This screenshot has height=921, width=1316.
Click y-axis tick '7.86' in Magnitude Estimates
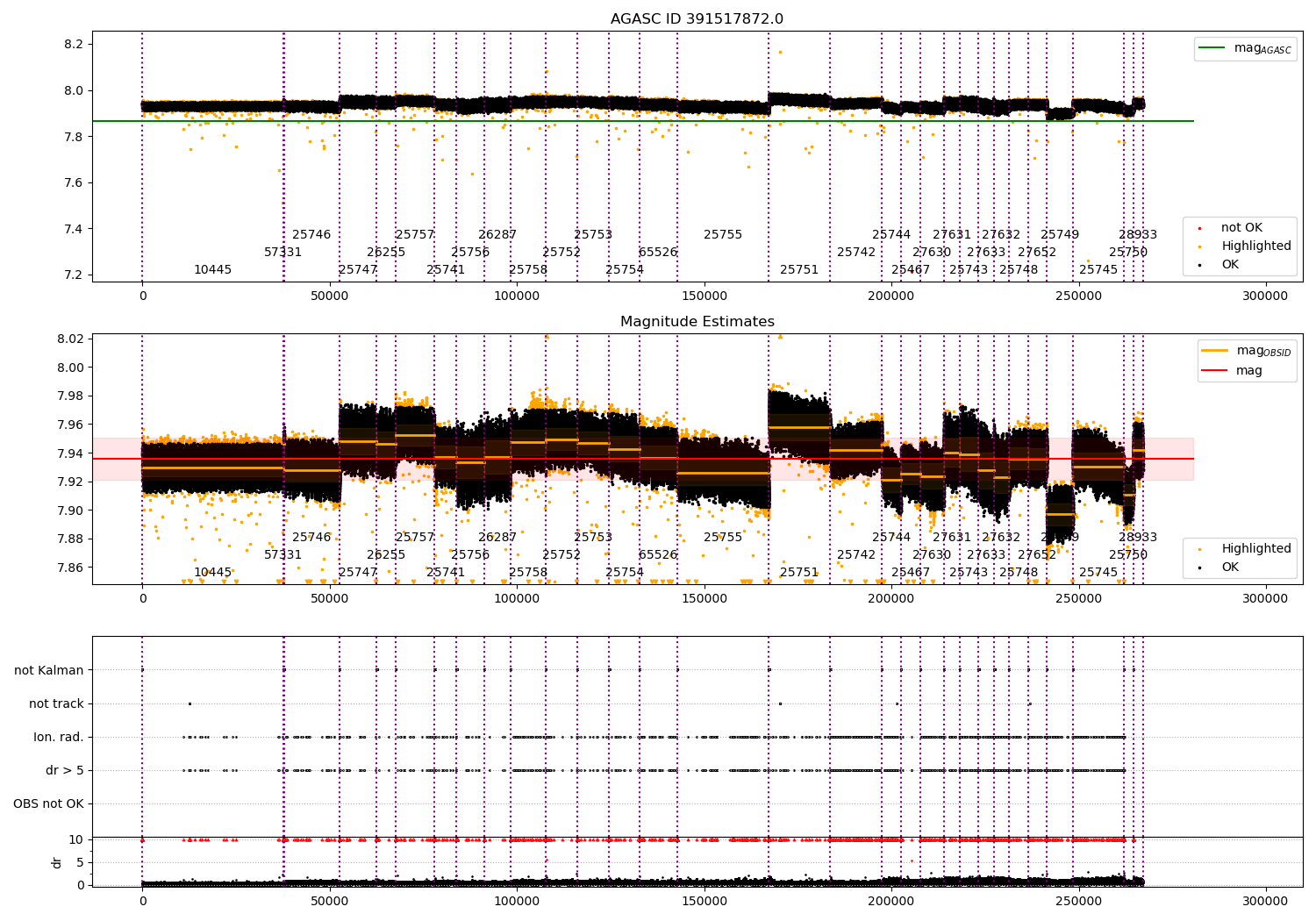70,568
